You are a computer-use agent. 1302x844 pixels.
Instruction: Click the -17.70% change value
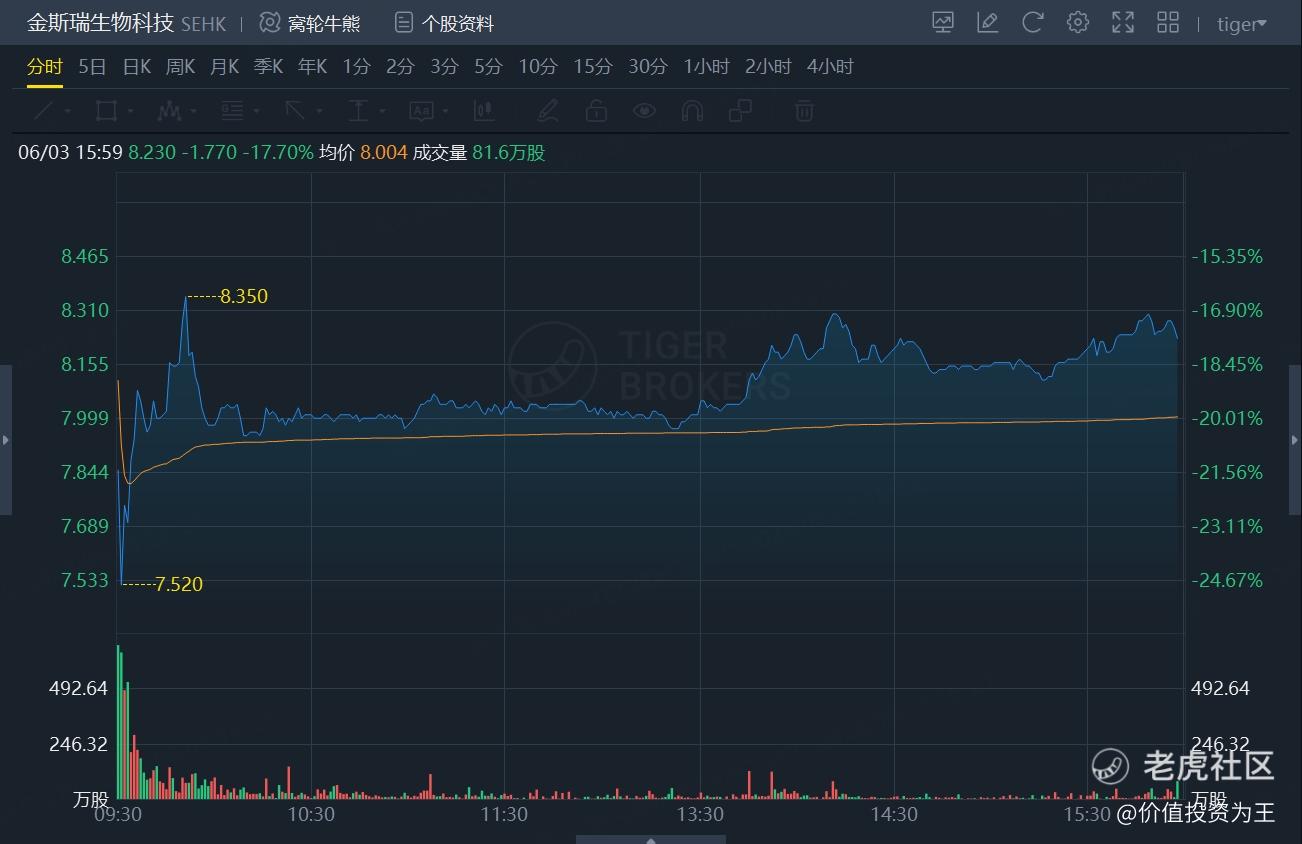point(278,153)
